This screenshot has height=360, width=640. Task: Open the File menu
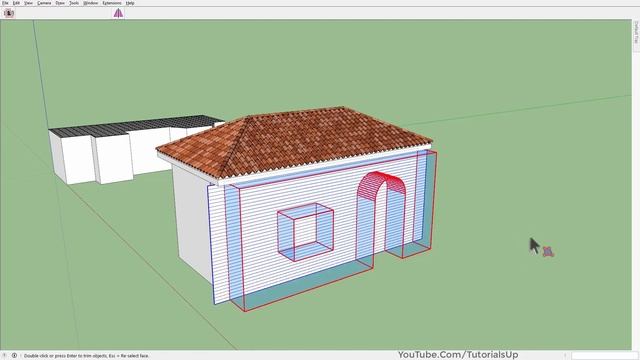click(5, 3)
